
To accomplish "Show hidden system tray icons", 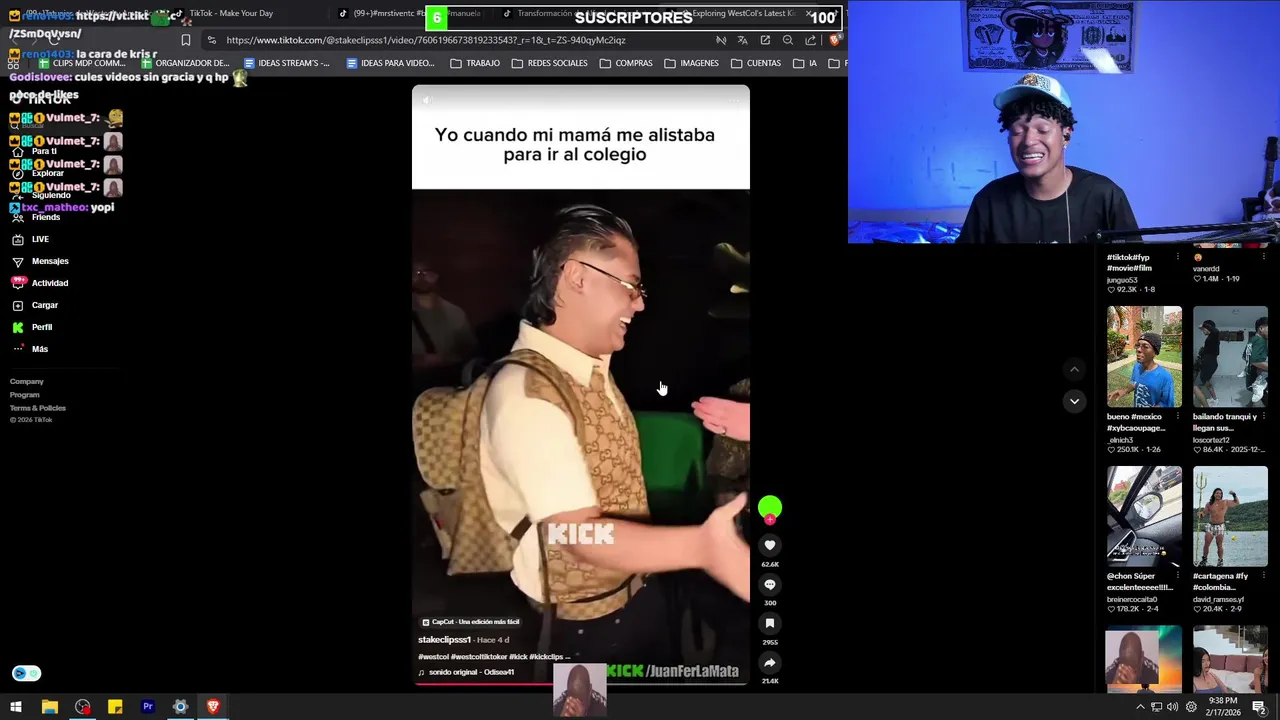I will [1140, 707].
